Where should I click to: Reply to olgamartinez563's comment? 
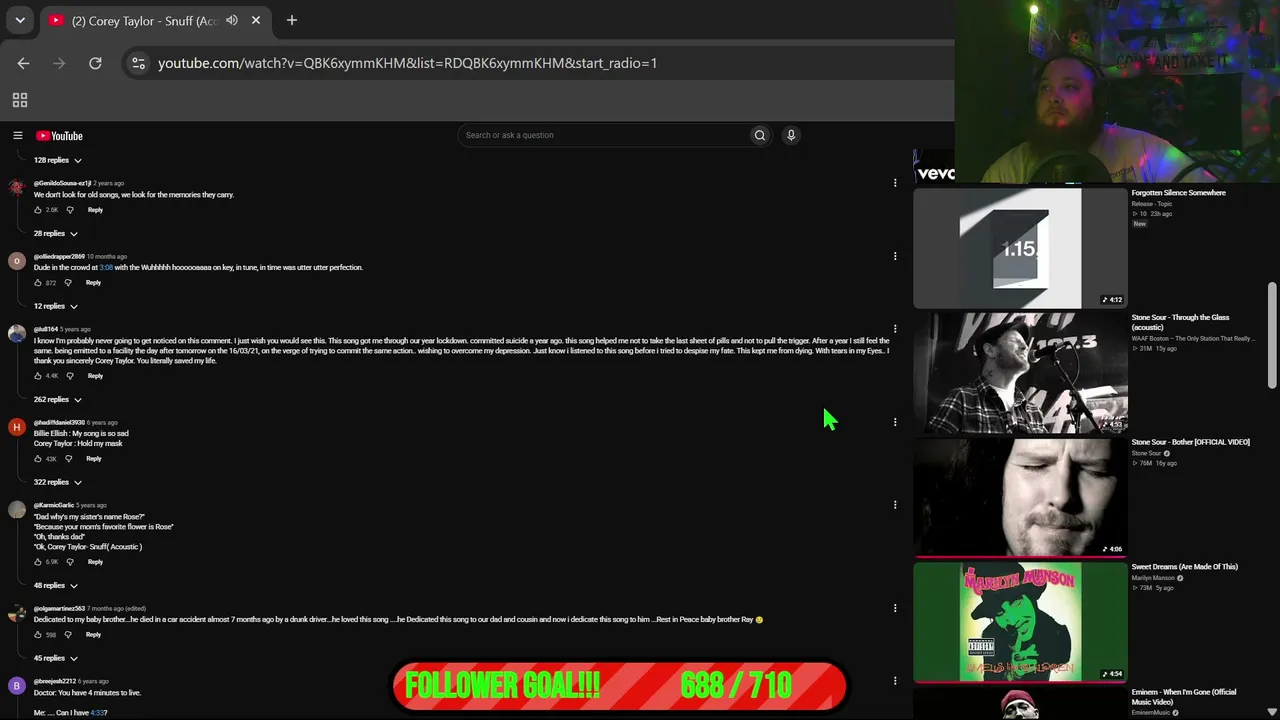click(93, 635)
